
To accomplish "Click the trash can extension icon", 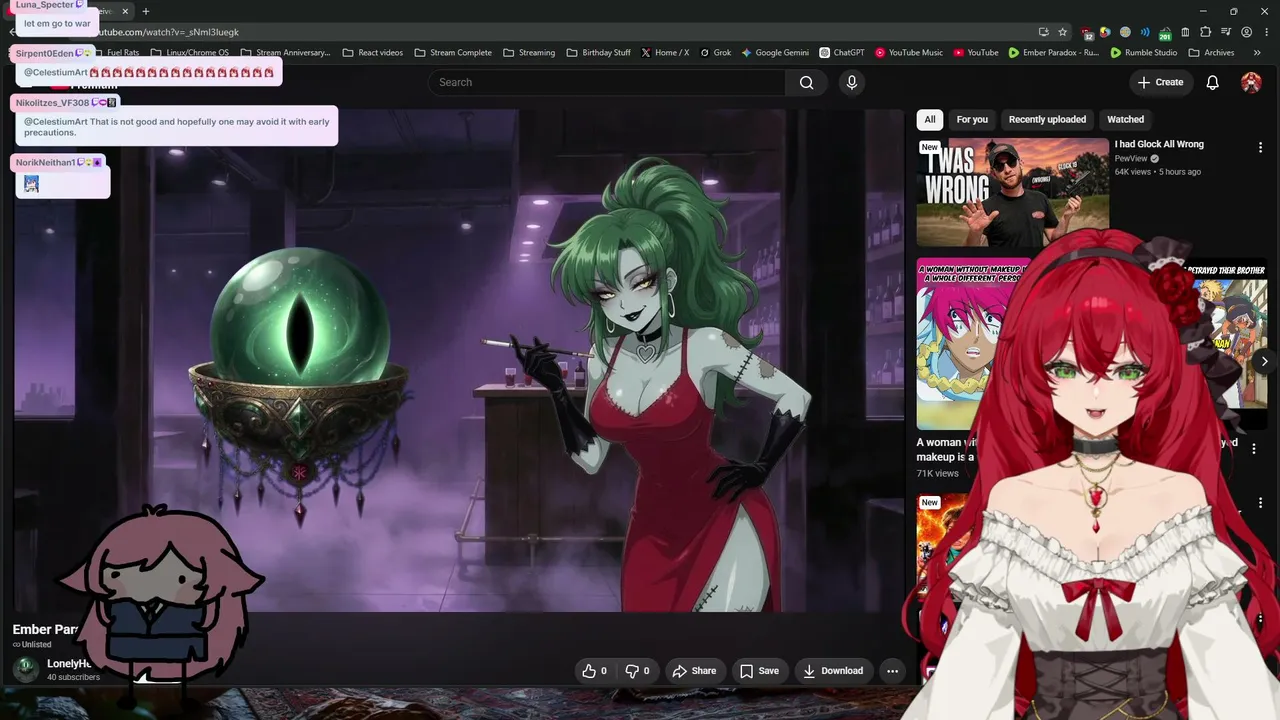I will click(x=1185, y=32).
